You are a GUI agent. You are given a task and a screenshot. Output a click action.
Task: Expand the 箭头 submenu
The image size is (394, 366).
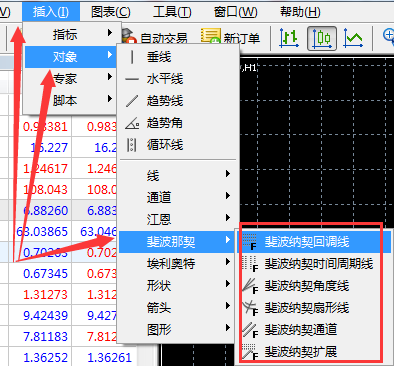pyautogui.click(x=178, y=307)
